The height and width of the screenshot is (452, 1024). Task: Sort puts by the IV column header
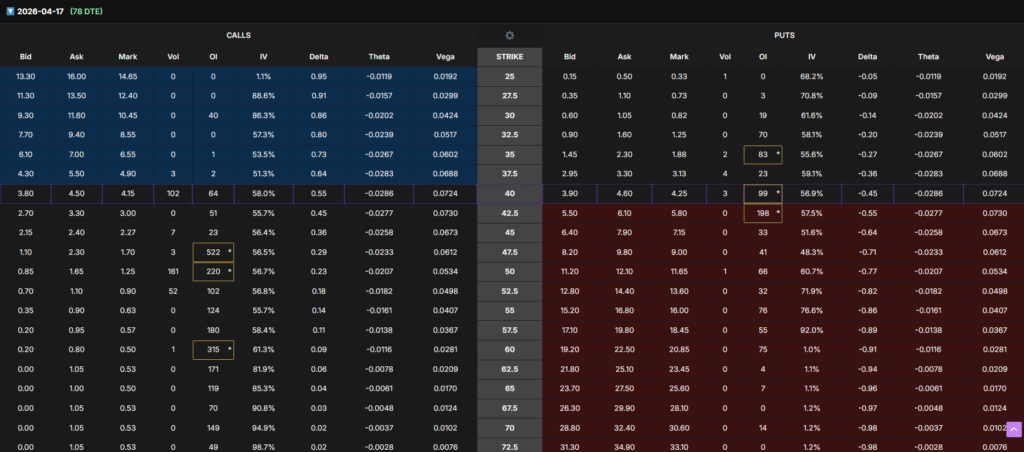pyautogui.click(x=811, y=57)
